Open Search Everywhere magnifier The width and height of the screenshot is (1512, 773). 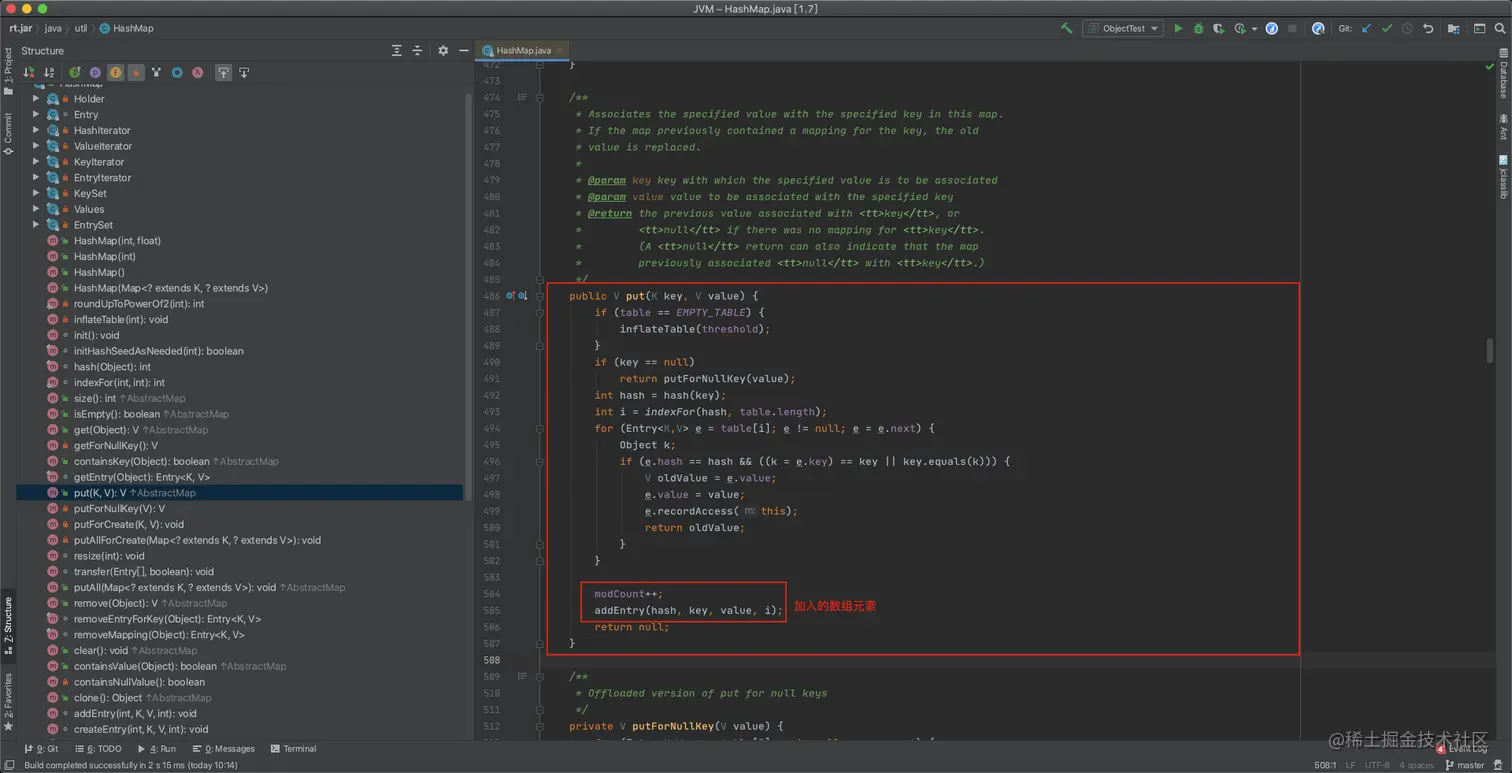click(x=1501, y=28)
